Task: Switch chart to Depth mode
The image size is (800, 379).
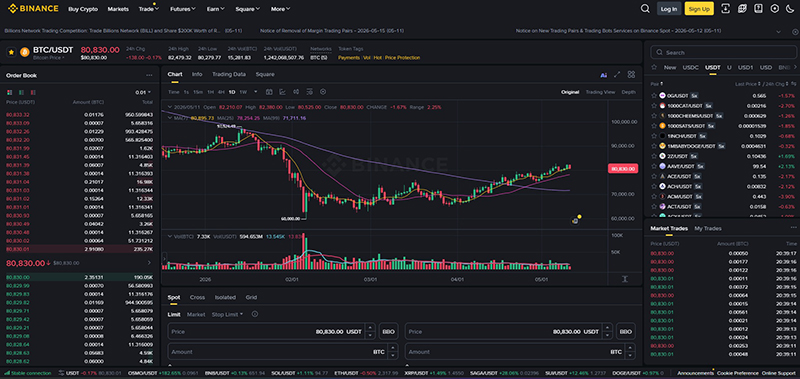Action: [629, 92]
